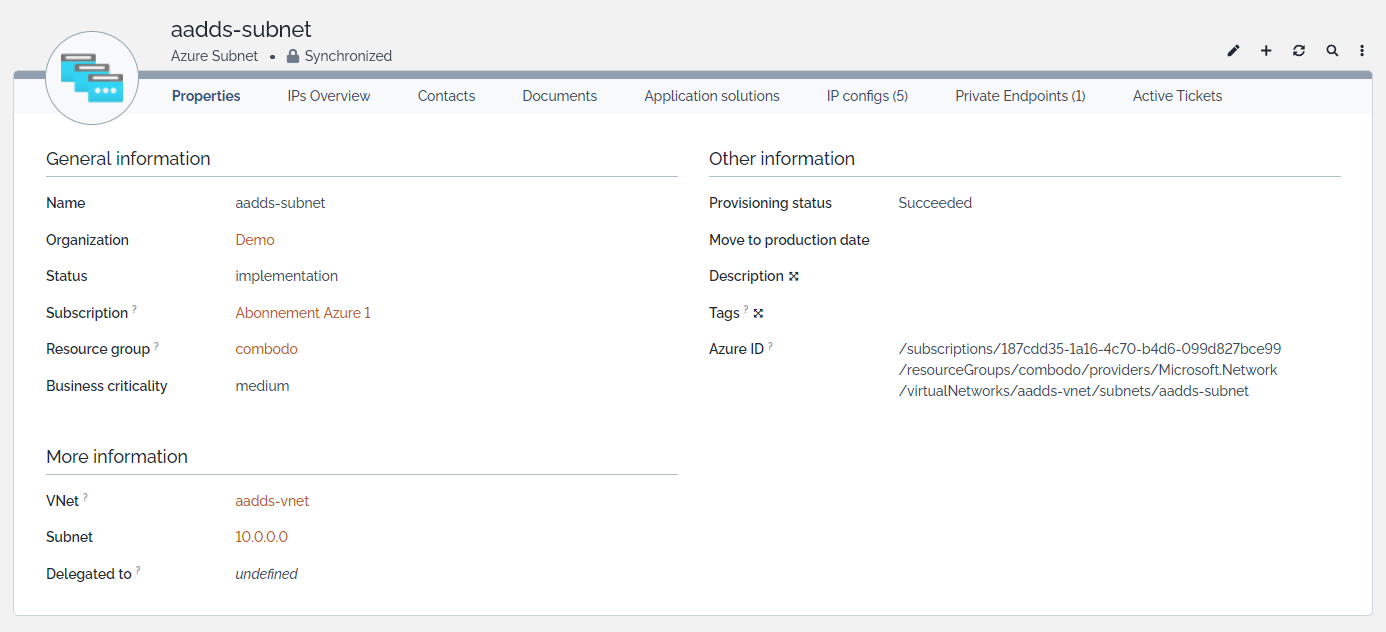
Task: Click help hint next to Subscription
Action: tap(134, 310)
